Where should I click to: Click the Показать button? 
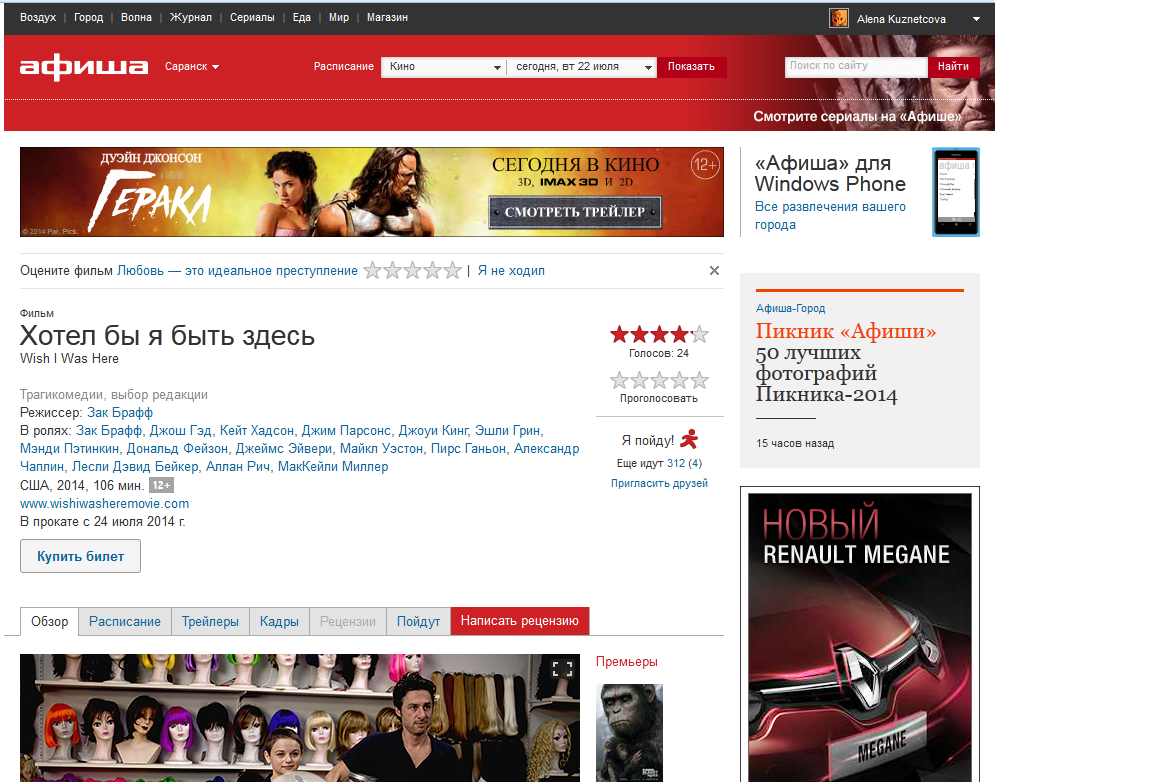point(691,67)
